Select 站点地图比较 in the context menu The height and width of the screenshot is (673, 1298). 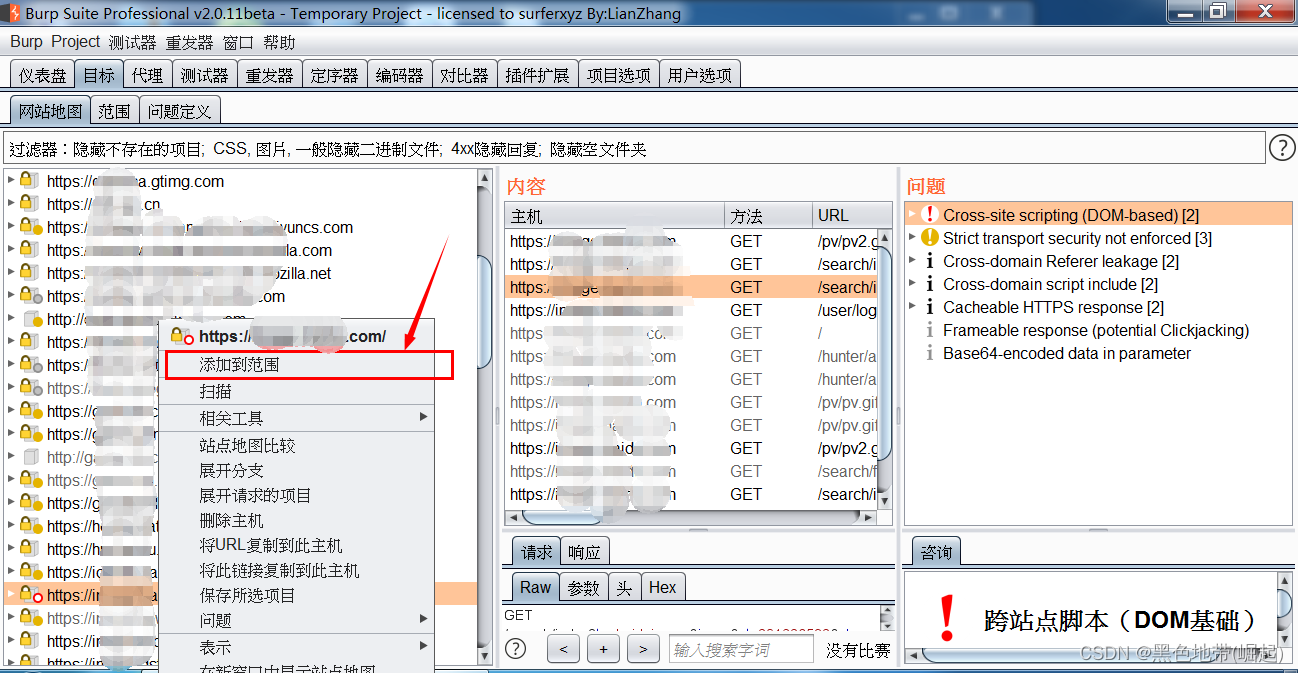click(297, 445)
